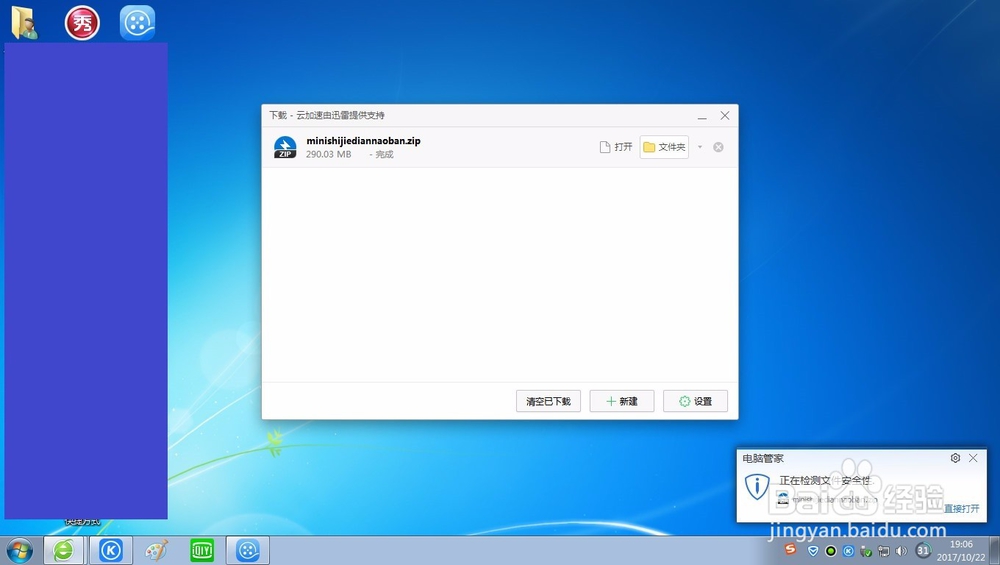This screenshot has width=1000, height=565.
Task: Open the network status tray icon
Action: pos(883,551)
